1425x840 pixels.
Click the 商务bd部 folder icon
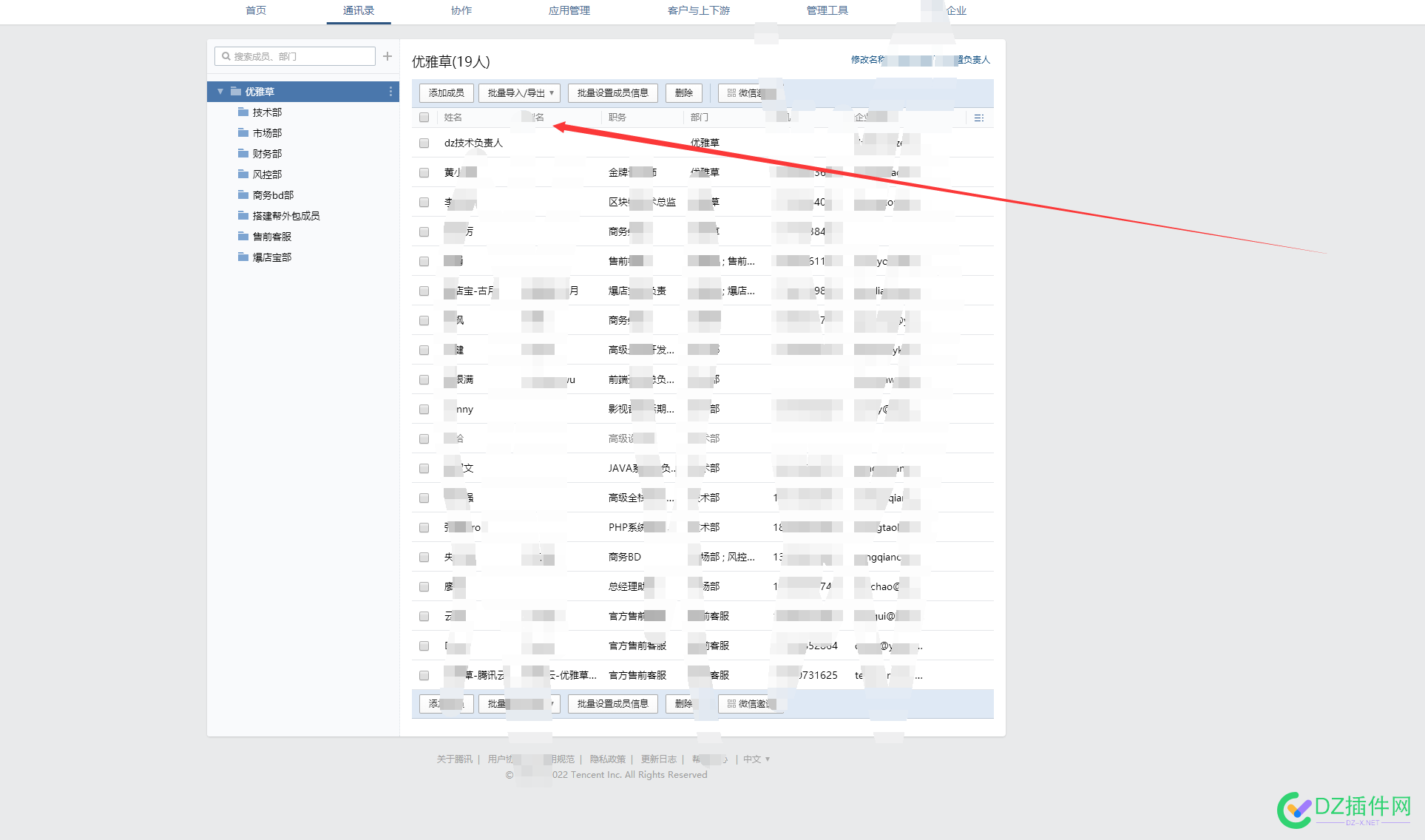click(243, 195)
